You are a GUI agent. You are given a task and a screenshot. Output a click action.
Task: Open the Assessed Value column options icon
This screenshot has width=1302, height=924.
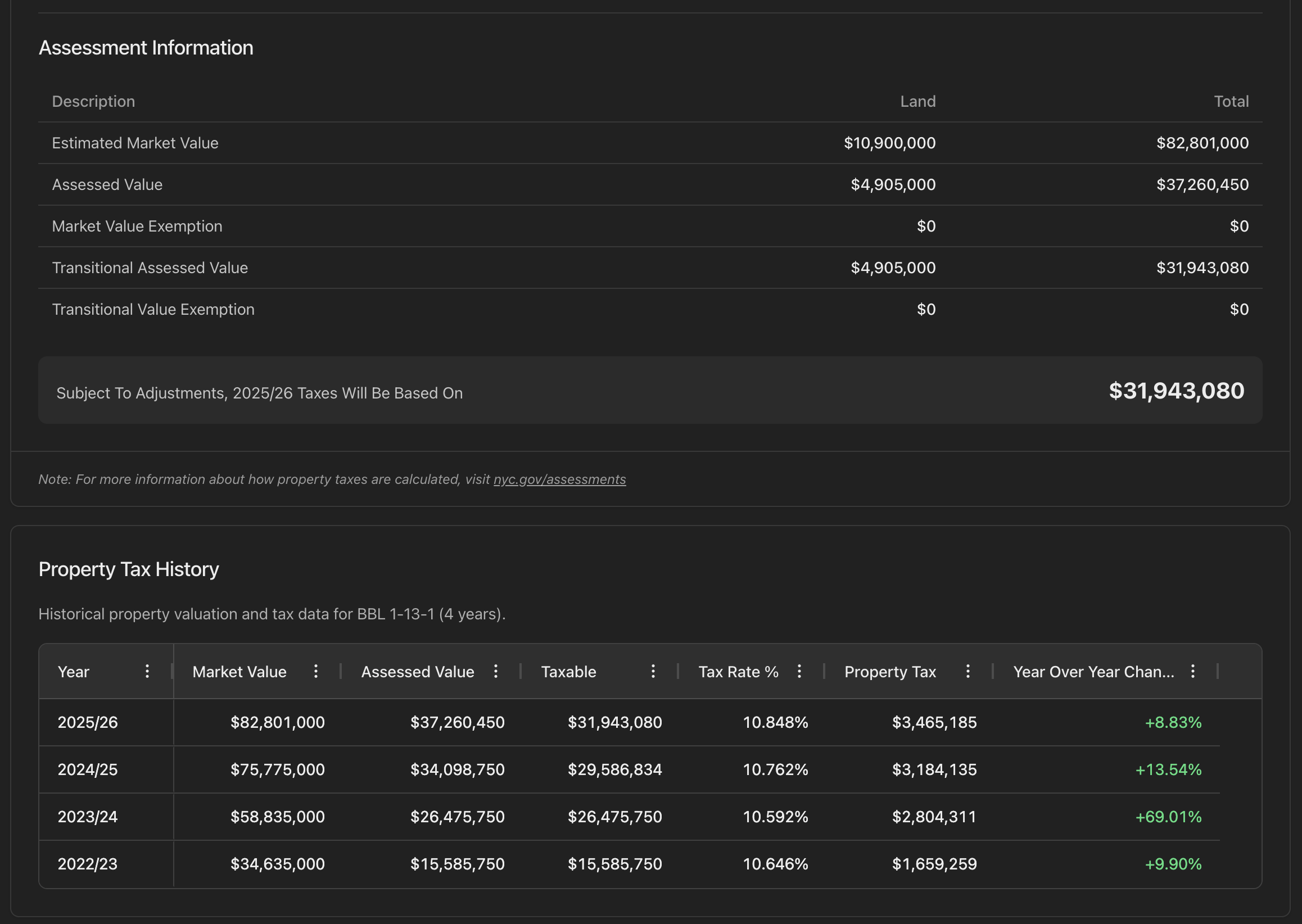tap(496, 672)
